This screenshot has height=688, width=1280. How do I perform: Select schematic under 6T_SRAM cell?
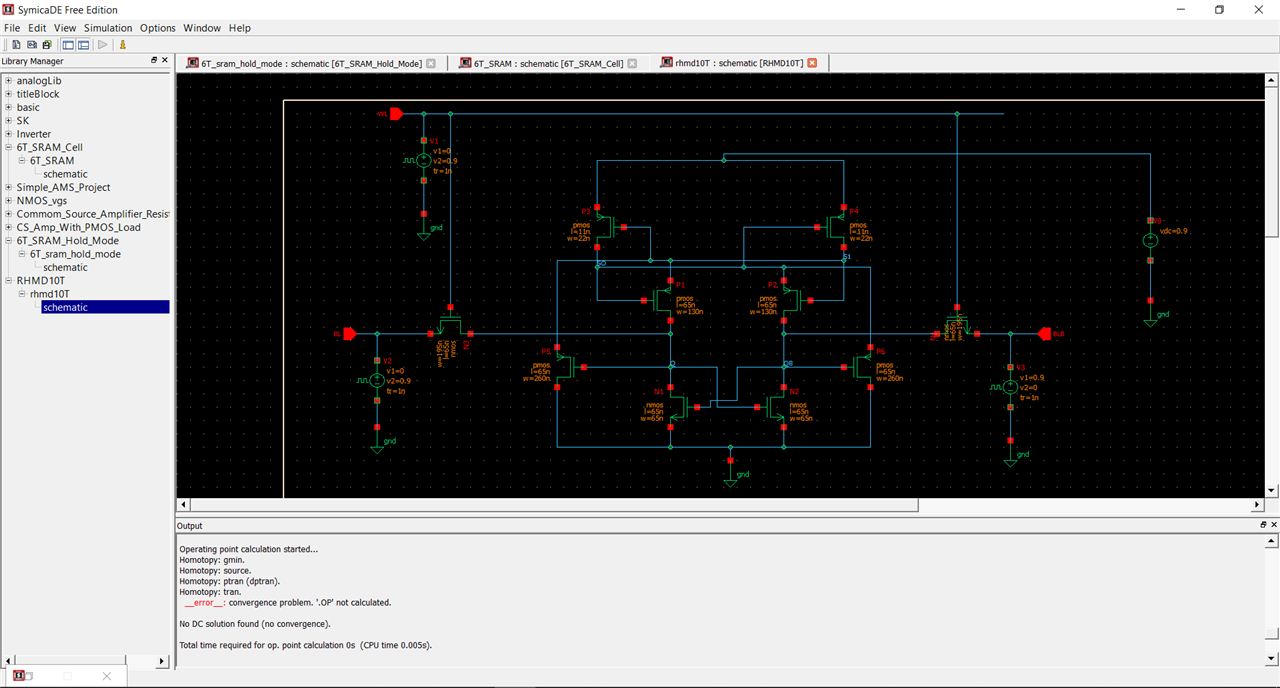(x=65, y=174)
